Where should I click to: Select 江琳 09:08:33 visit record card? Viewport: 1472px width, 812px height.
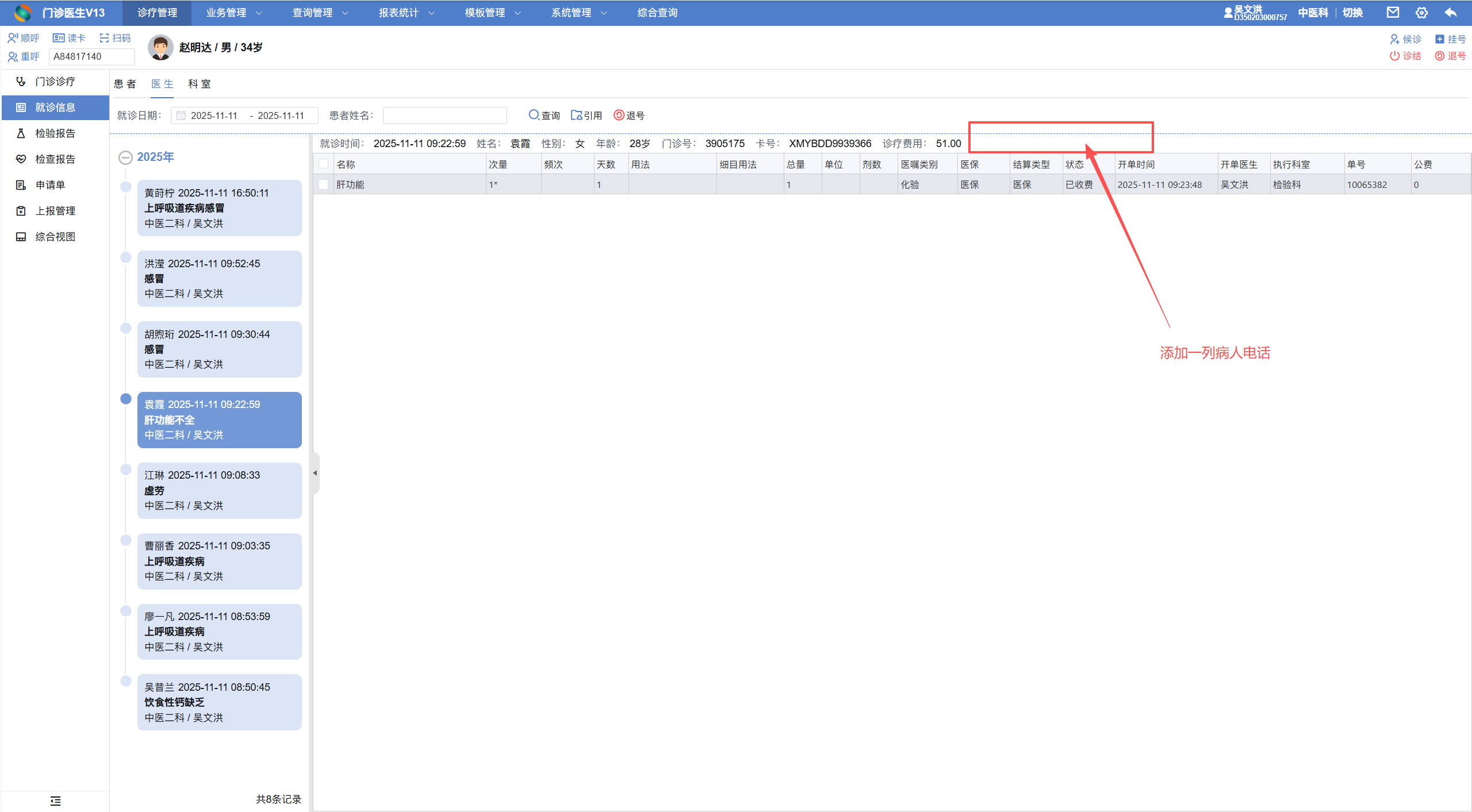coord(219,490)
